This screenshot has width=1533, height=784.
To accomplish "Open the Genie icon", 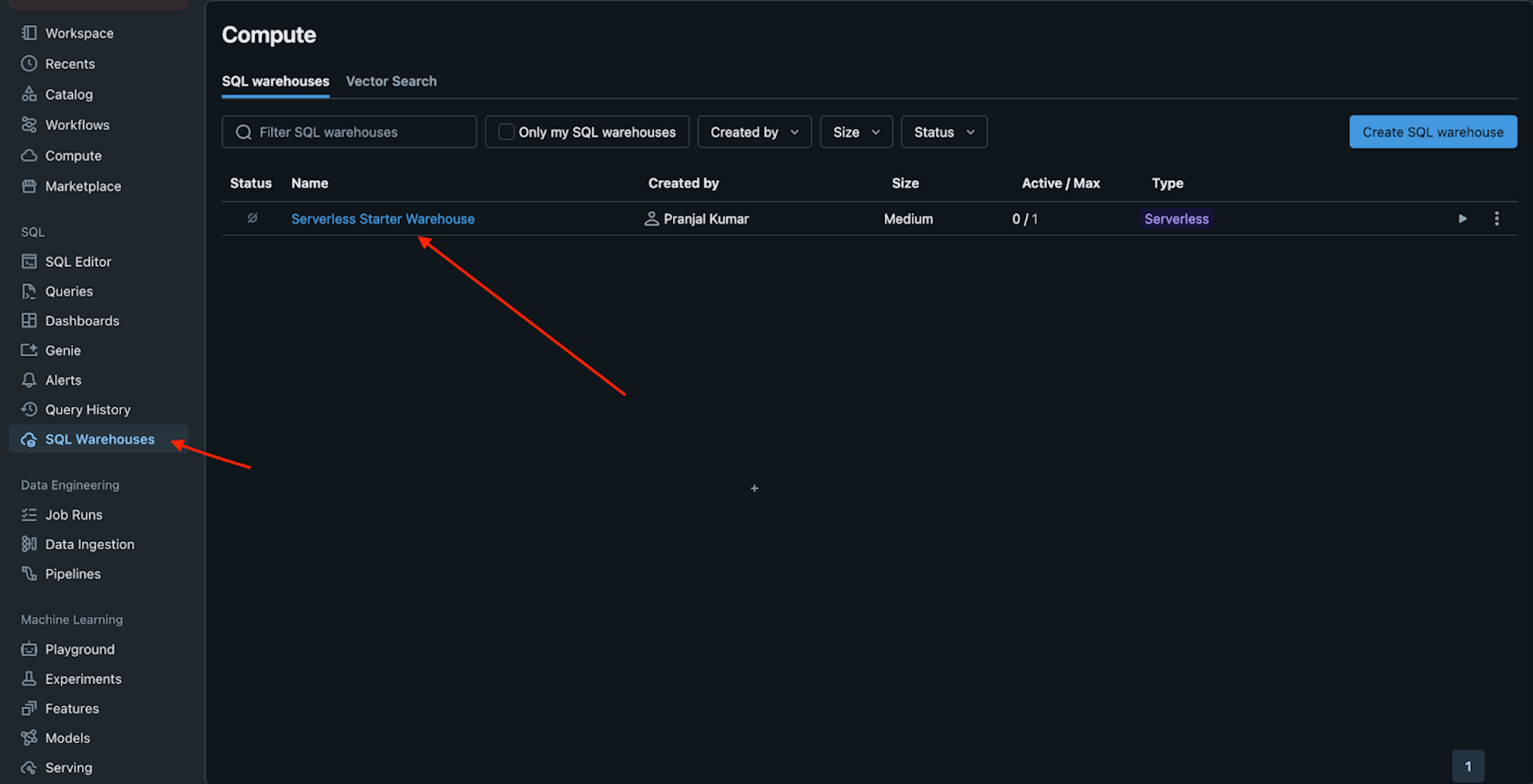I will 29,350.
